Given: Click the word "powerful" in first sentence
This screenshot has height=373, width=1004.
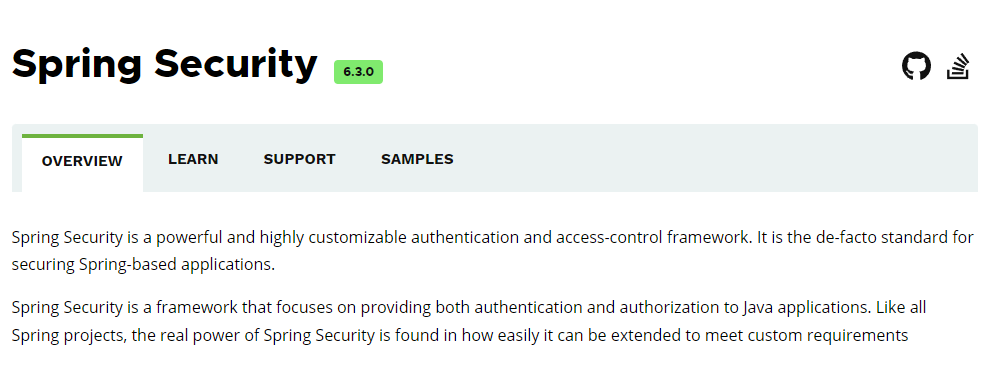Looking at the screenshot, I should point(188,238).
